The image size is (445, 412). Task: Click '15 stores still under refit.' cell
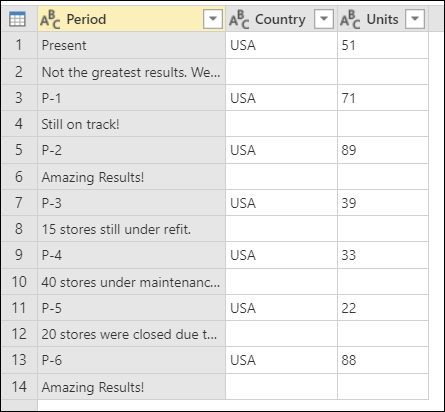131,229
